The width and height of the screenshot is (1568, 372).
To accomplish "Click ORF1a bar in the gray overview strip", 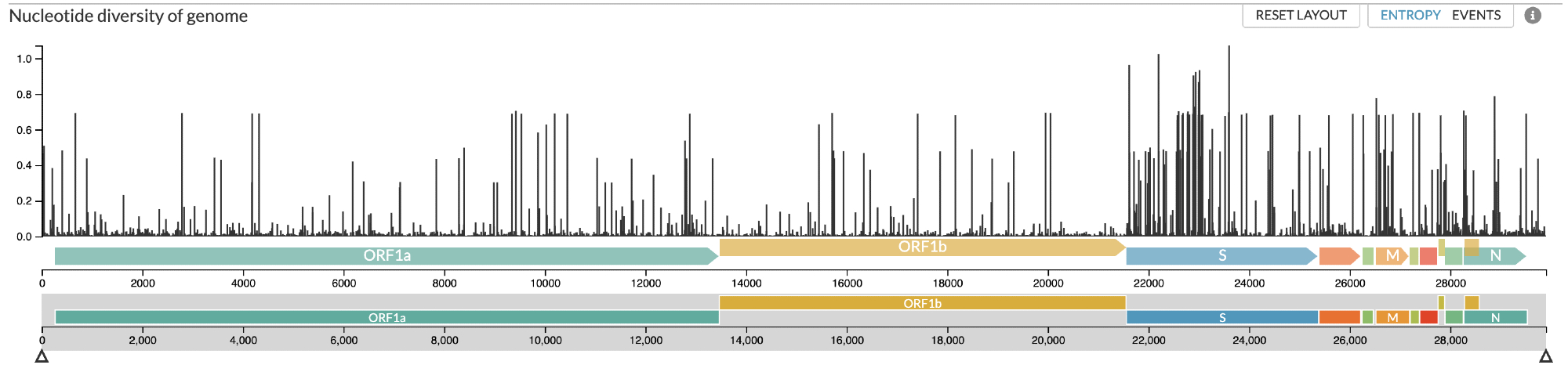I will point(387,317).
